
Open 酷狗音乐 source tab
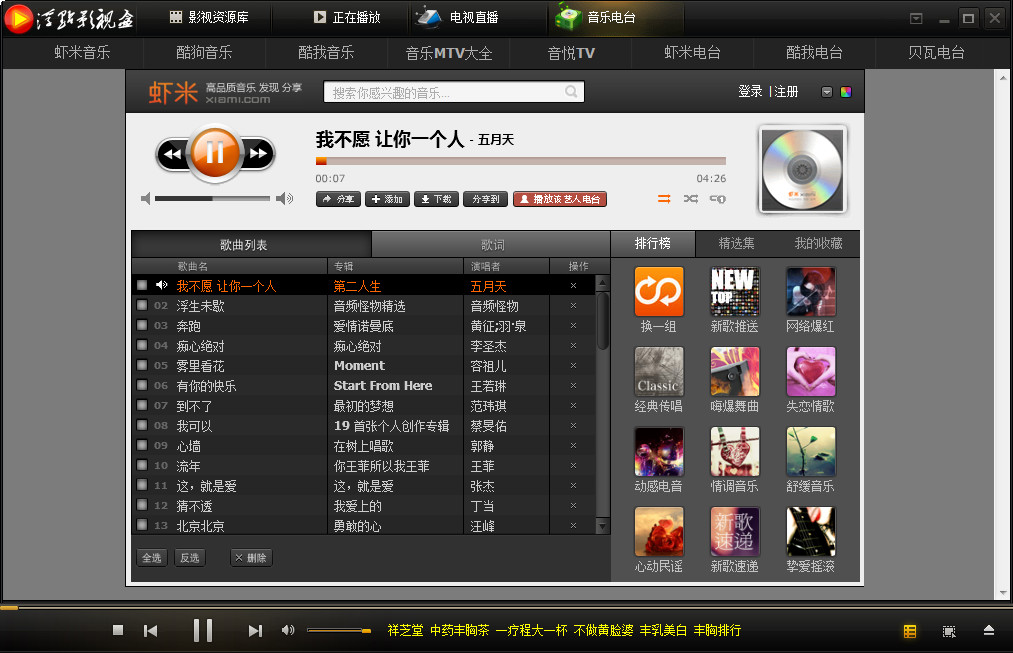204,53
